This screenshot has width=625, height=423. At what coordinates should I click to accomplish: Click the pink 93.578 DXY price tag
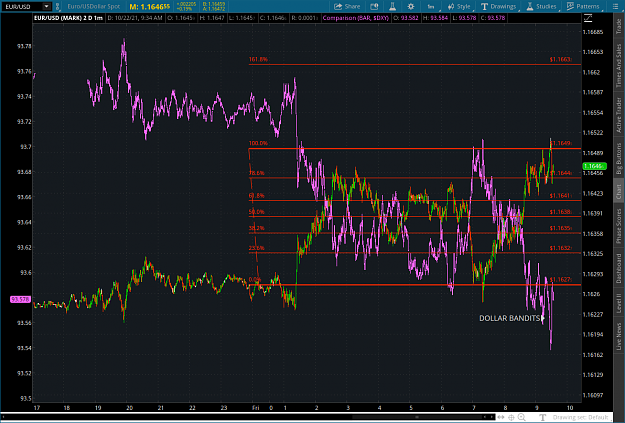[20, 299]
